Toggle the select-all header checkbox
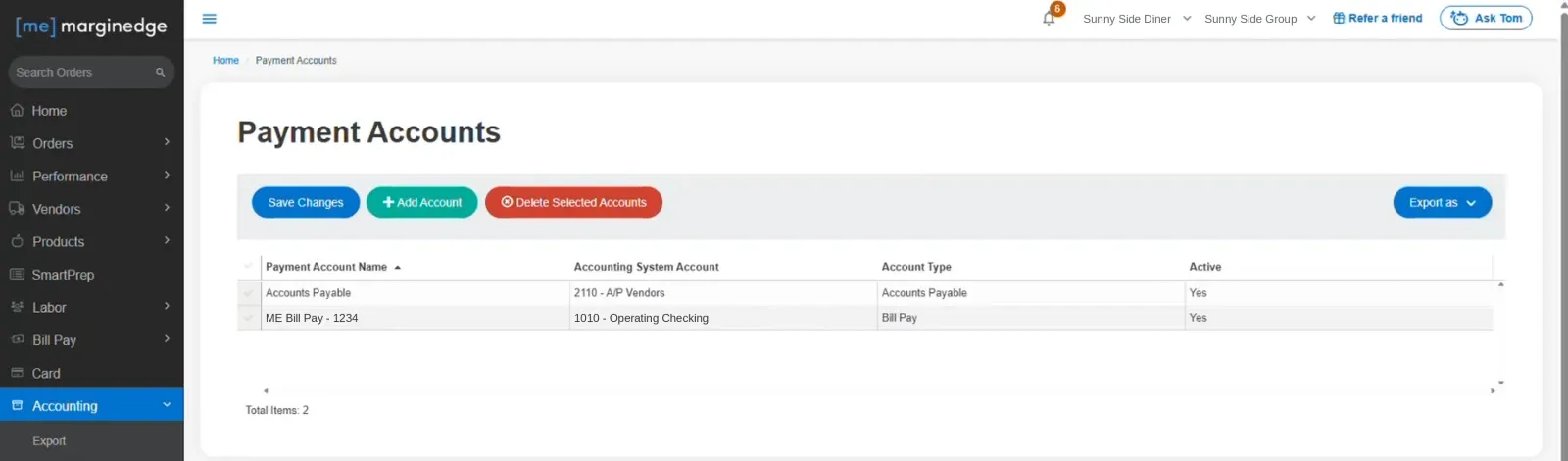This screenshot has width=1568, height=461. pyautogui.click(x=248, y=266)
